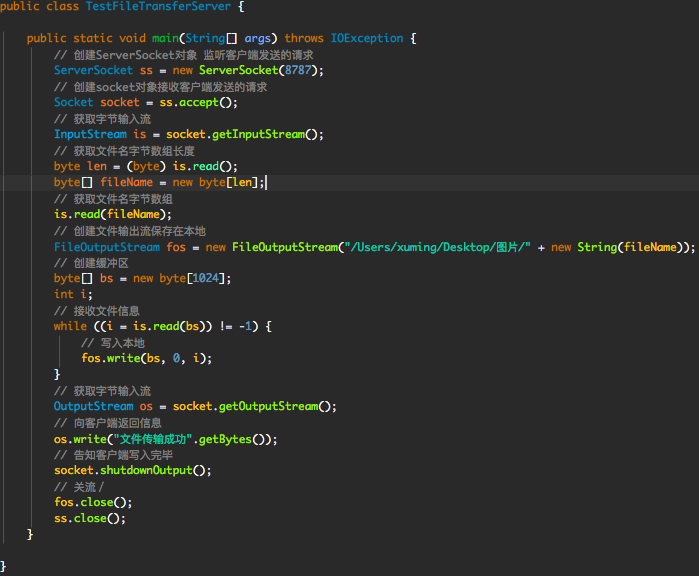Click the main method name
This screenshot has width=699, height=576.
point(165,38)
